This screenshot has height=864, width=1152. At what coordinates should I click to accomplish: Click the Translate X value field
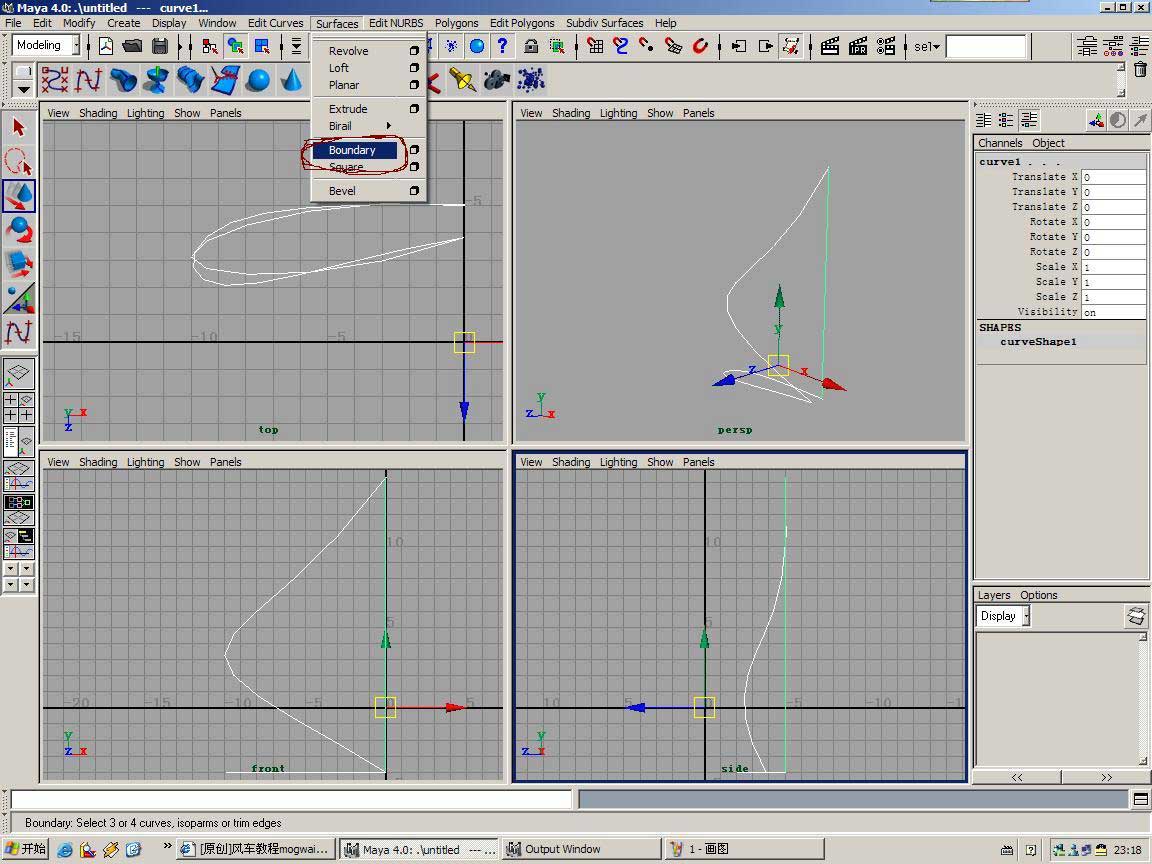[1112, 177]
